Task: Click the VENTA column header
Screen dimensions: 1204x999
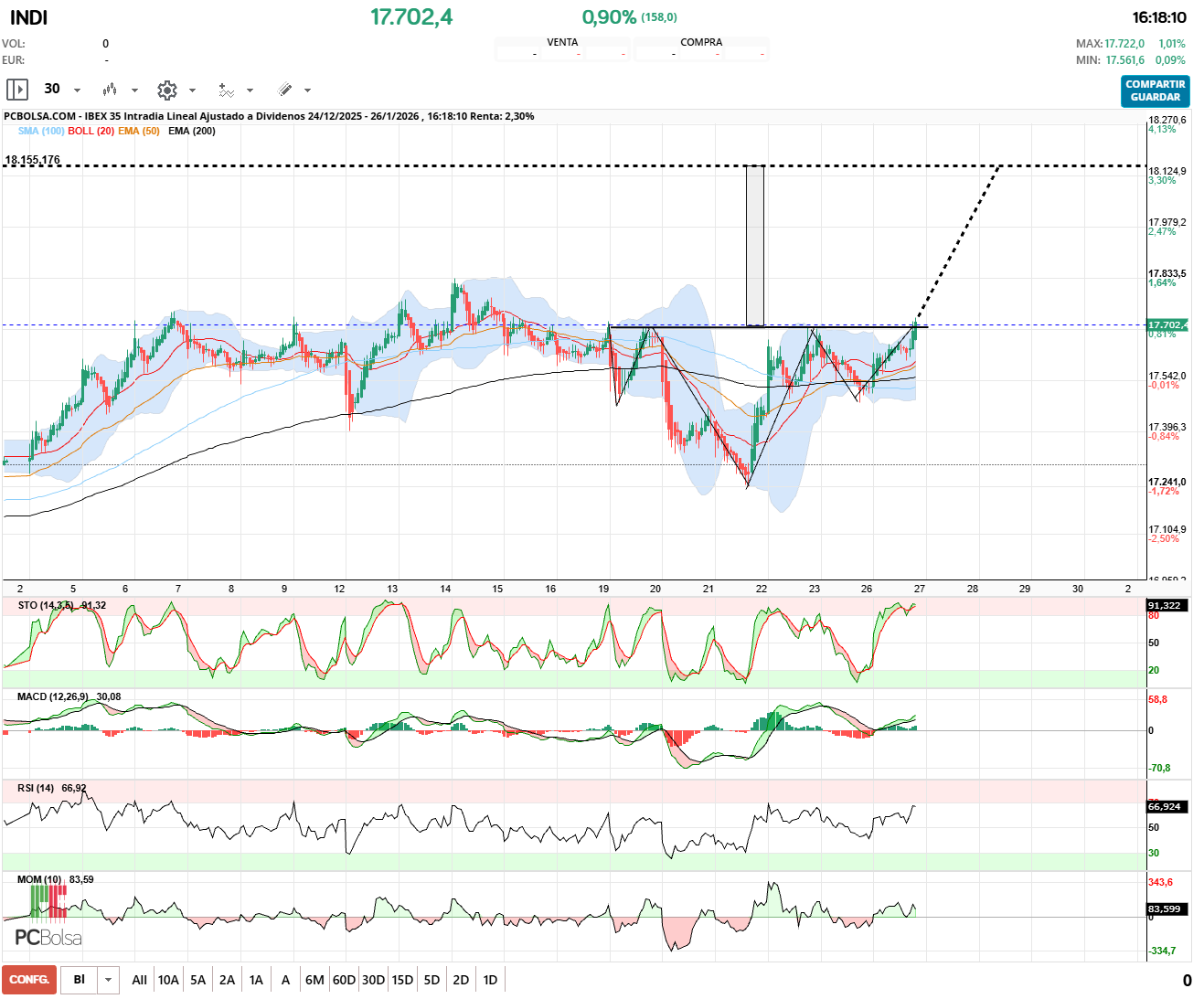Action: 561,41
